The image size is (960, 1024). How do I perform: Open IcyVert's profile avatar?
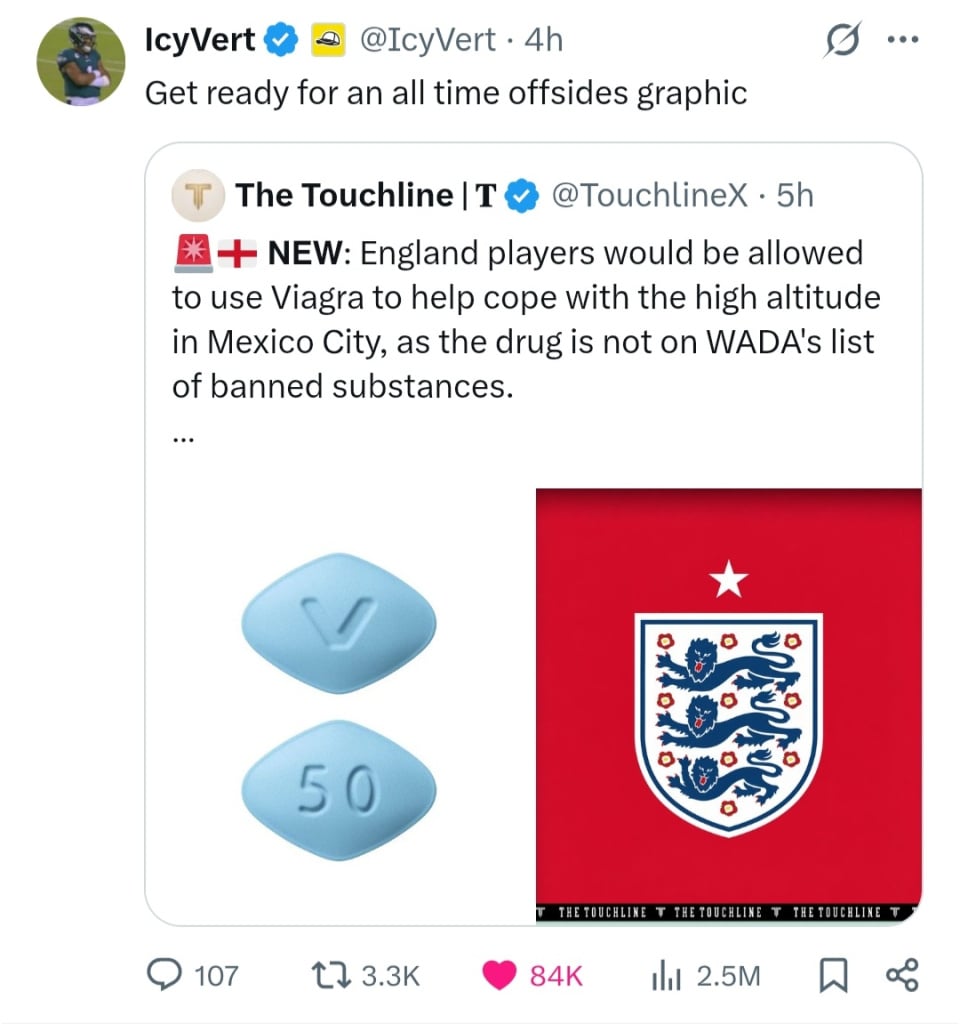pos(81,61)
